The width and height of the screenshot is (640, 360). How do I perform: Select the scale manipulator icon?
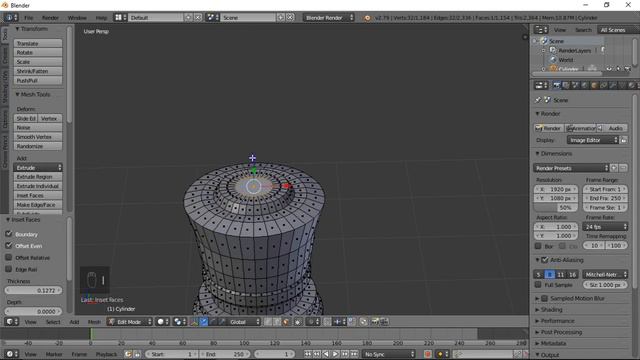point(222,322)
